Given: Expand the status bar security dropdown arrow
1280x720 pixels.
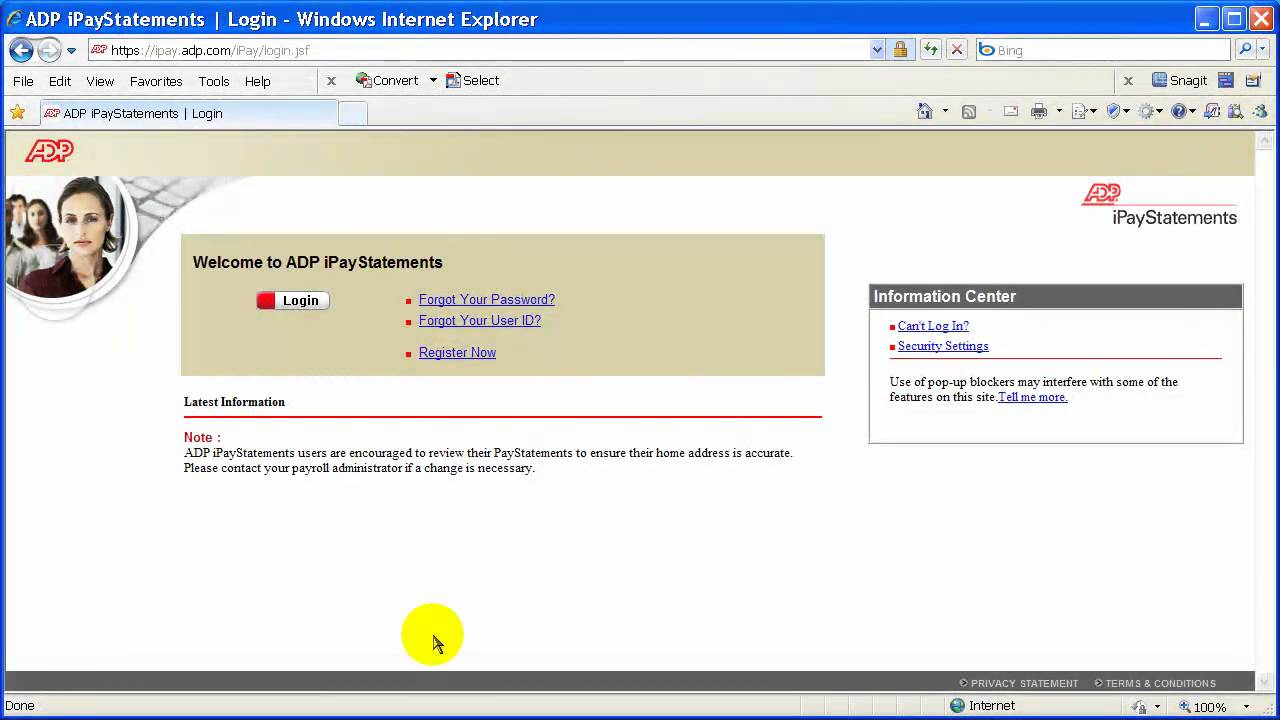Looking at the screenshot, I should [x=1157, y=707].
